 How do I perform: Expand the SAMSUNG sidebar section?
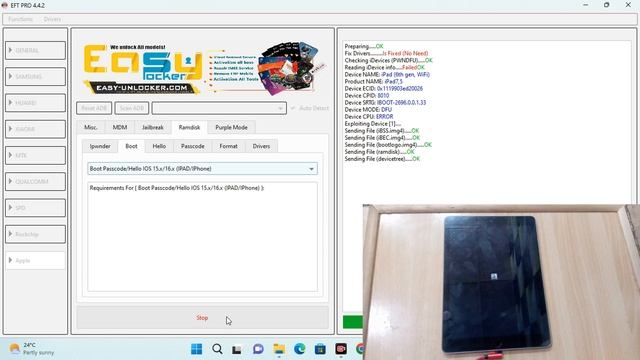point(36,76)
